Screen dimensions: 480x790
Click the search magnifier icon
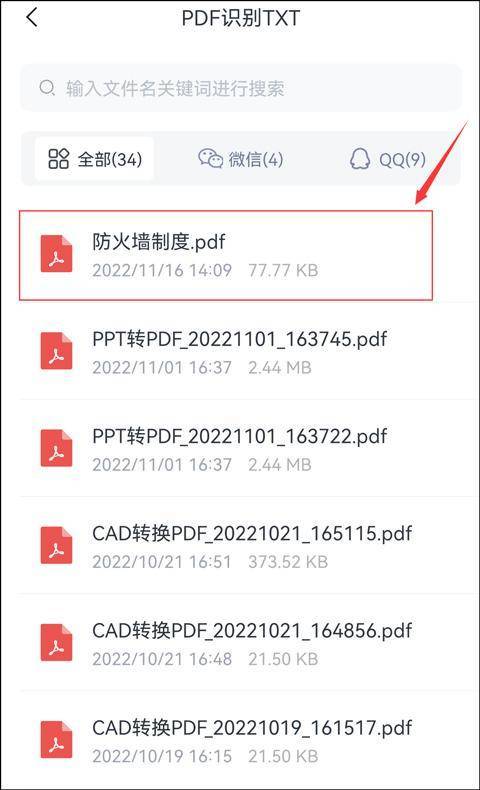tap(47, 88)
